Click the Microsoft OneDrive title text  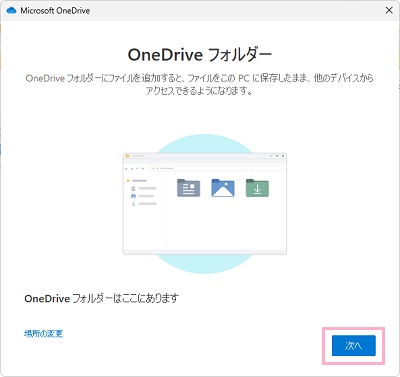pos(55,11)
